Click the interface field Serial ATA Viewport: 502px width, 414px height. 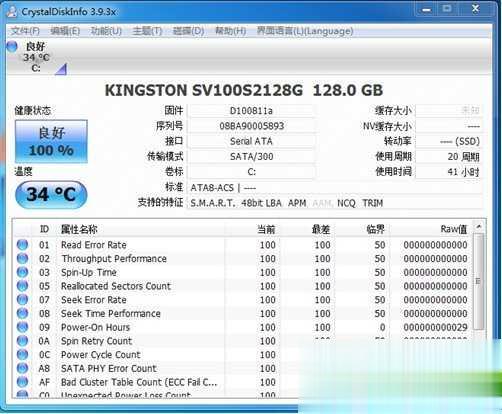[x=251, y=141]
